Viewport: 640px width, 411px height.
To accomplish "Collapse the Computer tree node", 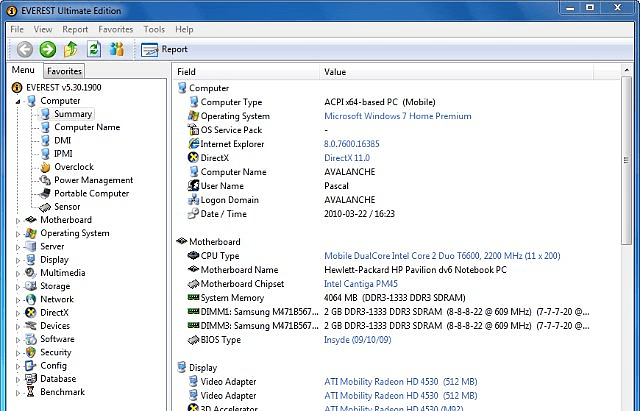I will [17, 101].
